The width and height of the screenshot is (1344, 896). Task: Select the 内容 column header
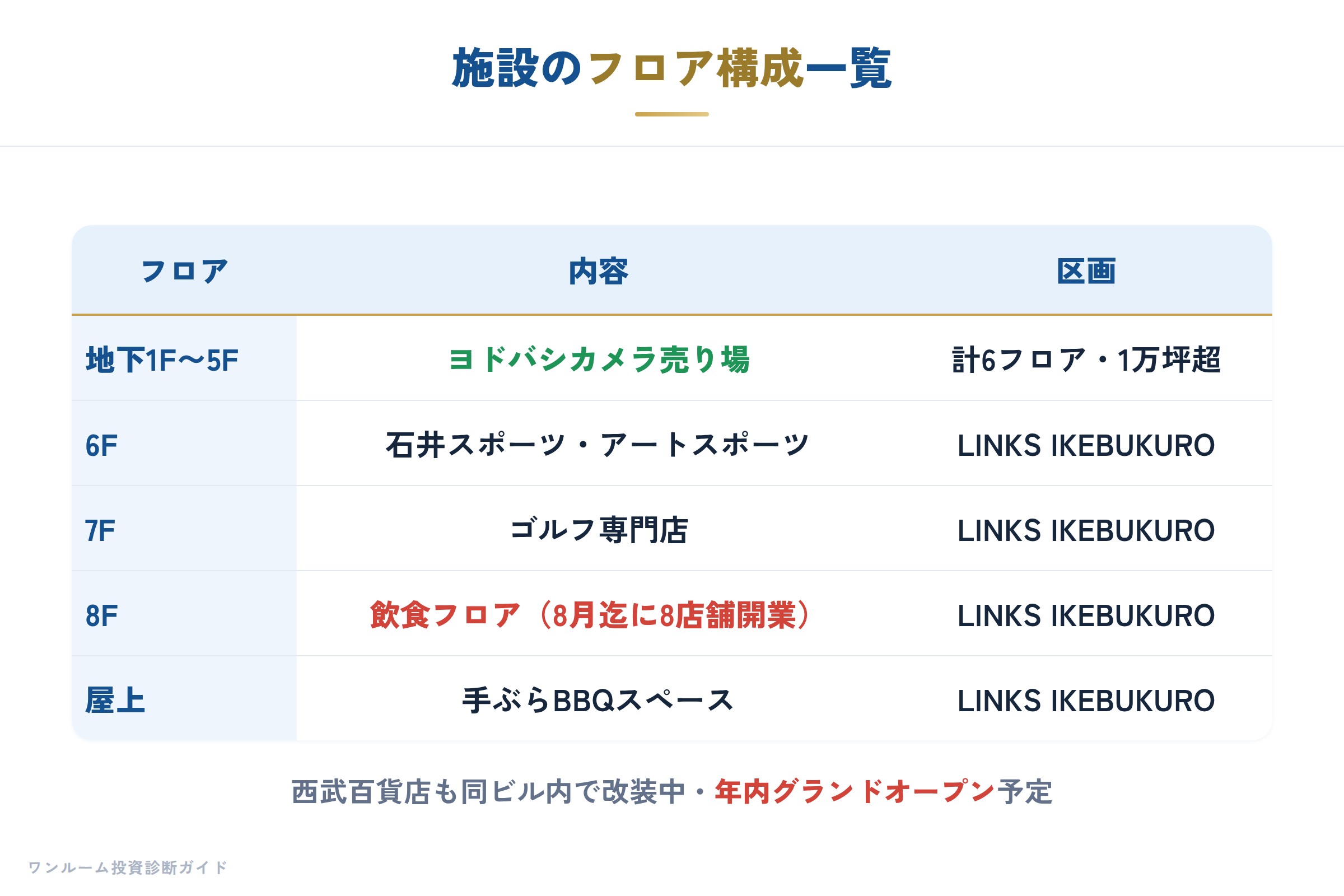599,272
